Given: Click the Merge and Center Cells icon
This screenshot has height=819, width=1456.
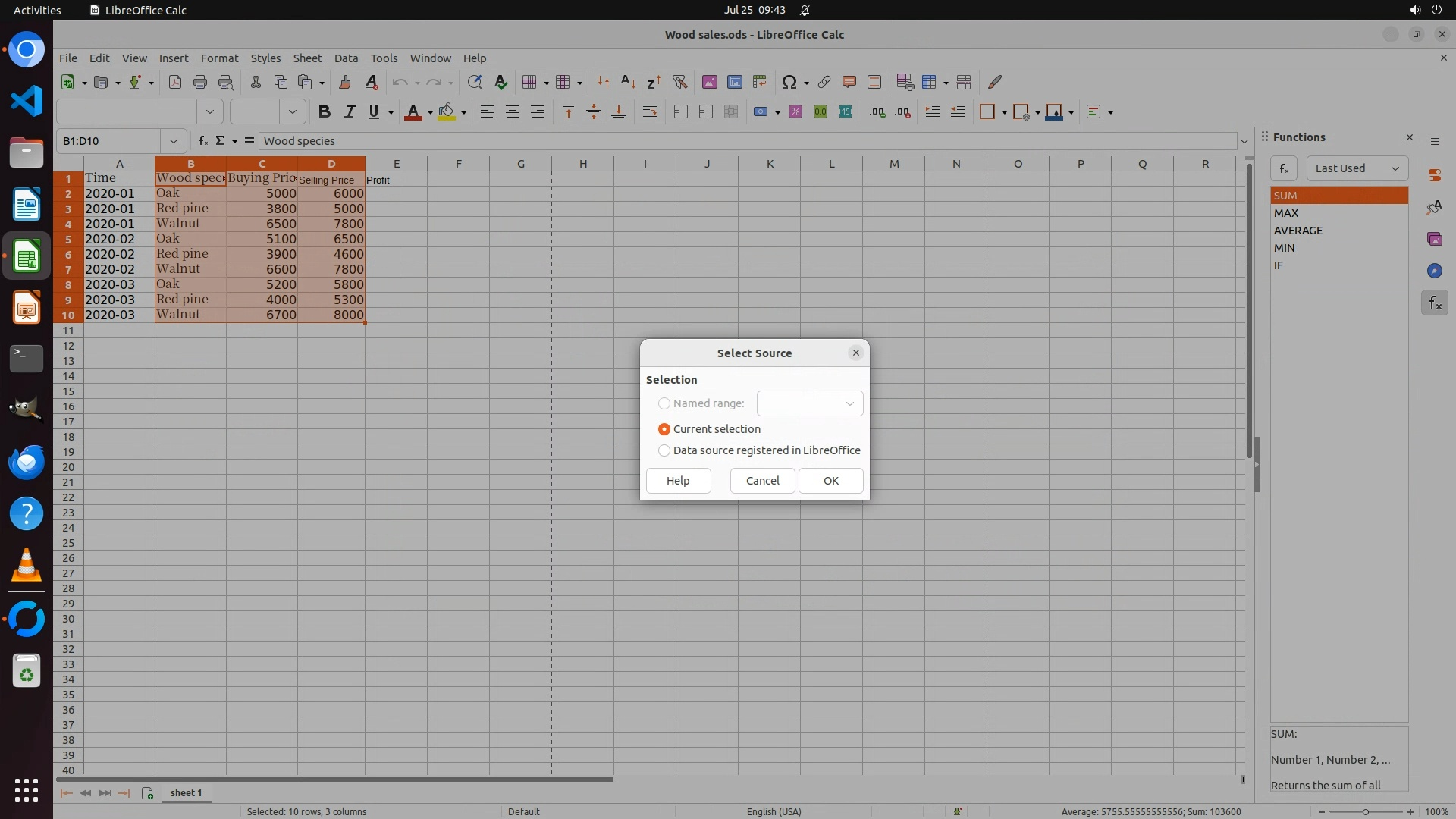Looking at the screenshot, I should 681,112.
